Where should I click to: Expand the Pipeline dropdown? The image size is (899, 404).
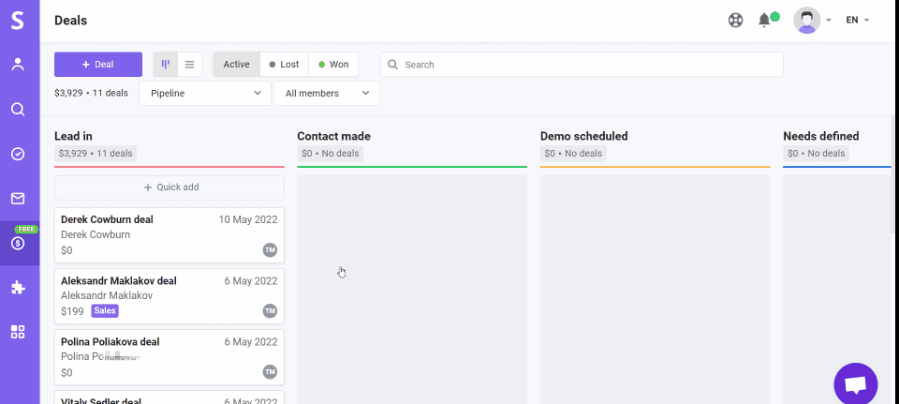click(x=204, y=93)
